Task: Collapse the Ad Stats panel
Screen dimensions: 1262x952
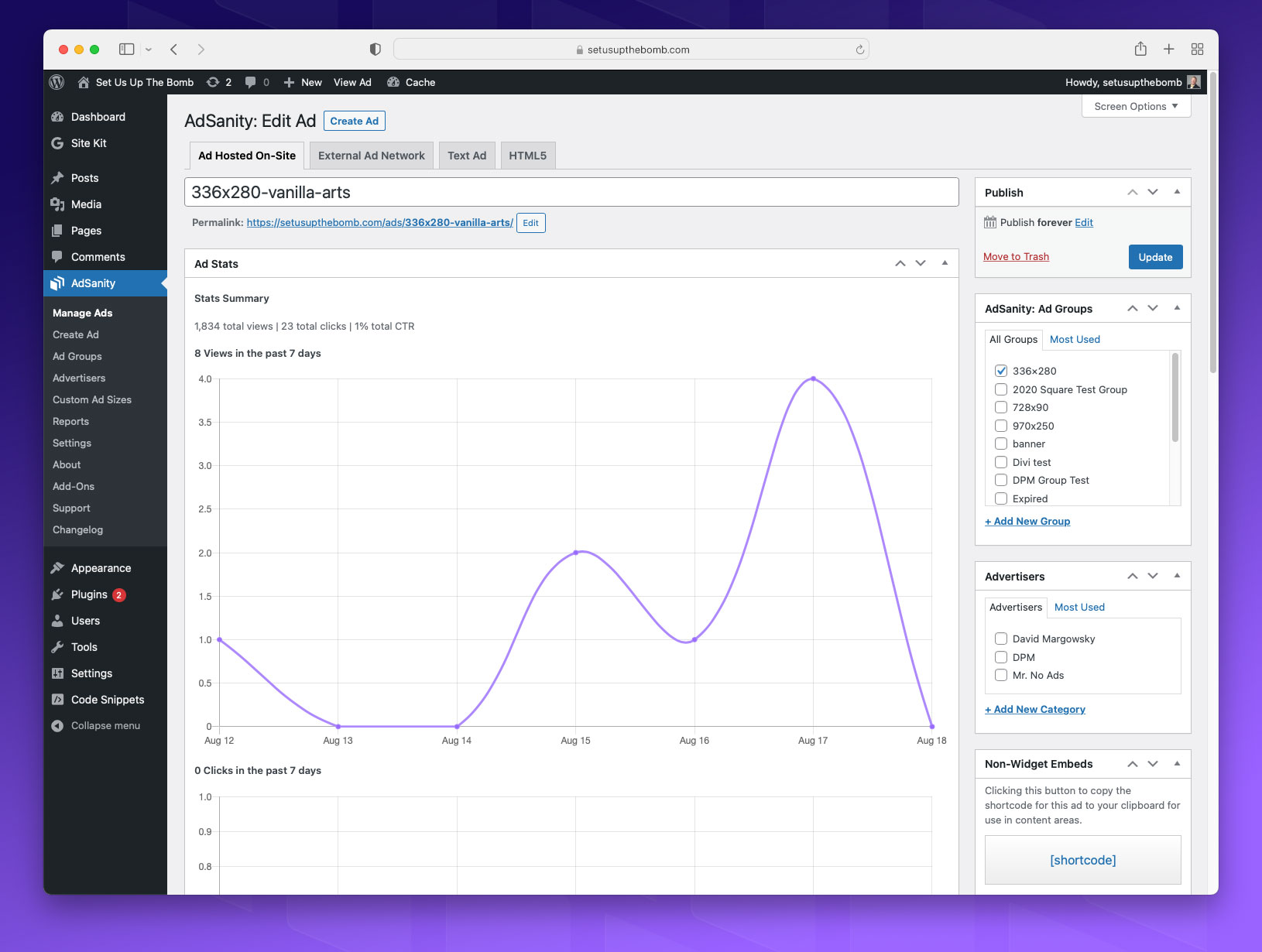Action: [944, 263]
